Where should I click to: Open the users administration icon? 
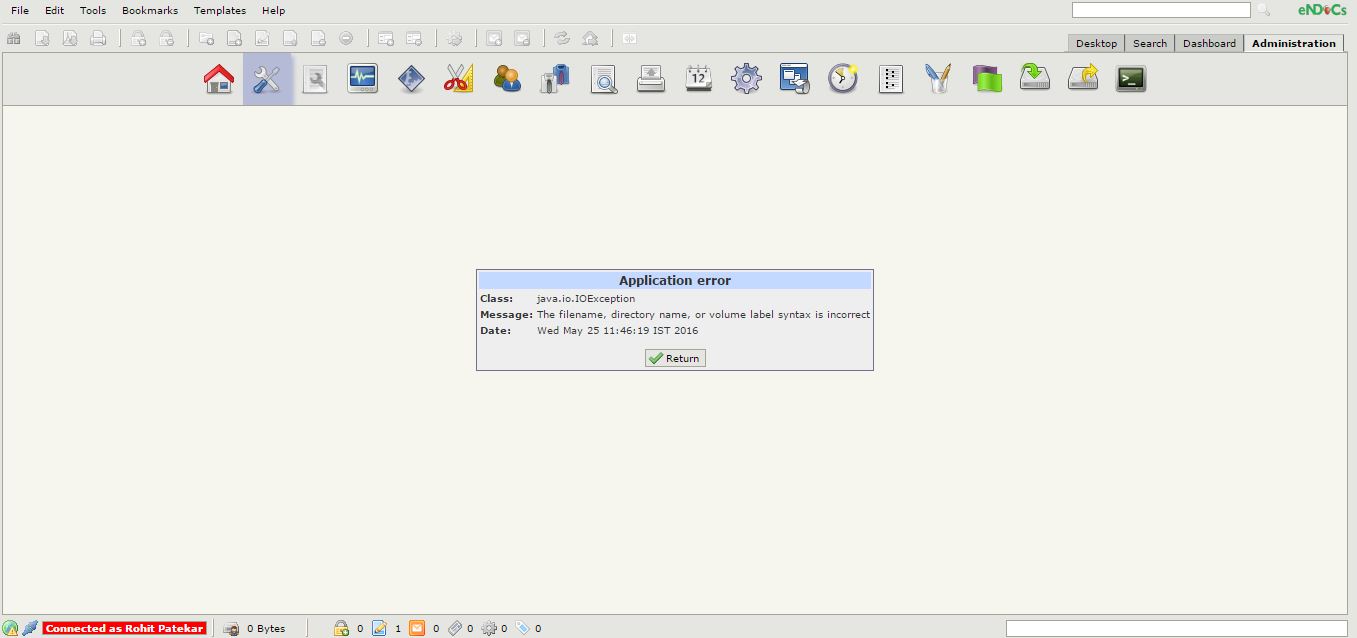(x=507, y=79)
